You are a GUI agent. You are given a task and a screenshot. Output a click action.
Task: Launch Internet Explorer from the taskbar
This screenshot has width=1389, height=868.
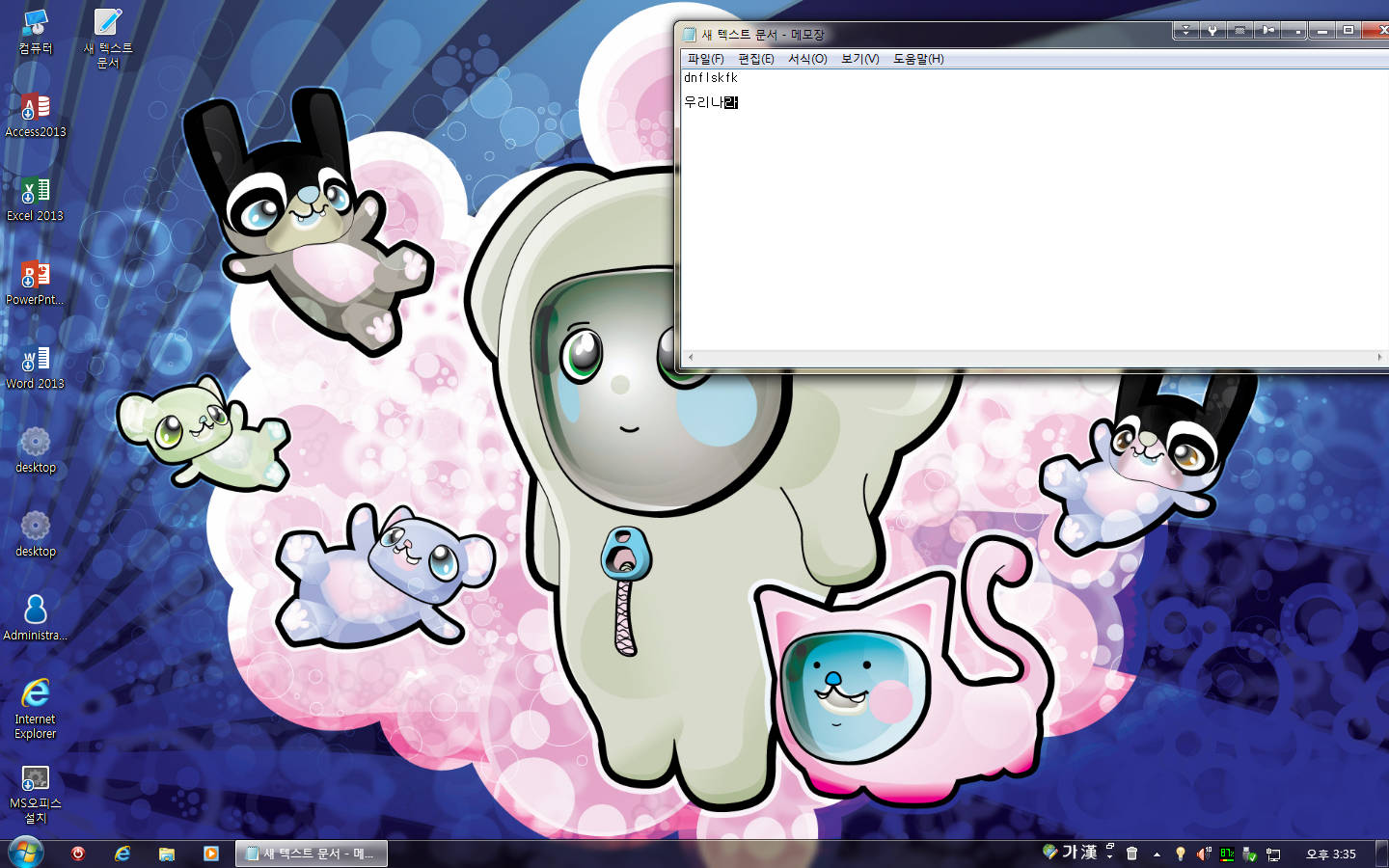(123, 854)
